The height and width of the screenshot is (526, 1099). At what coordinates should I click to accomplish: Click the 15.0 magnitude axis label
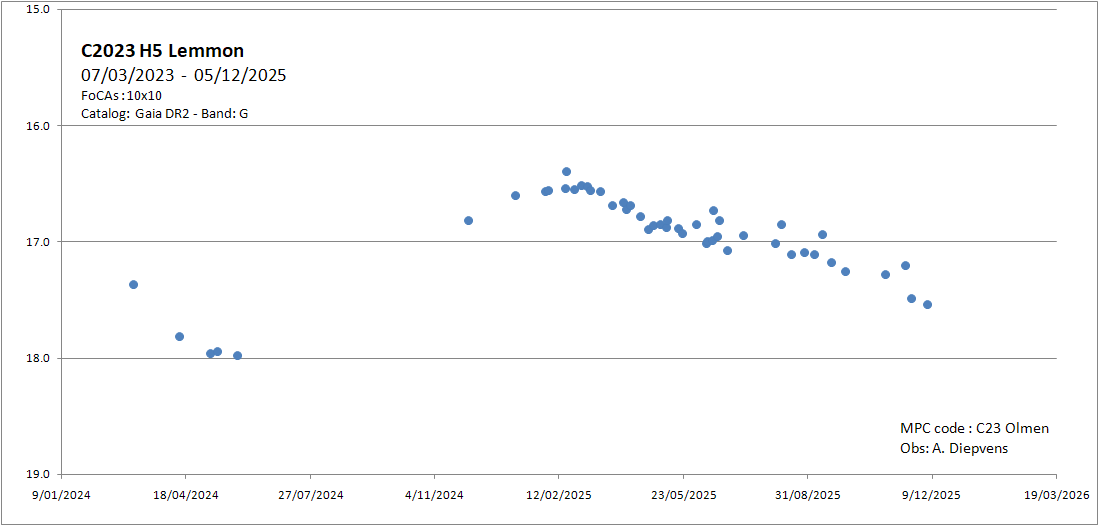[x=37, y=10]
